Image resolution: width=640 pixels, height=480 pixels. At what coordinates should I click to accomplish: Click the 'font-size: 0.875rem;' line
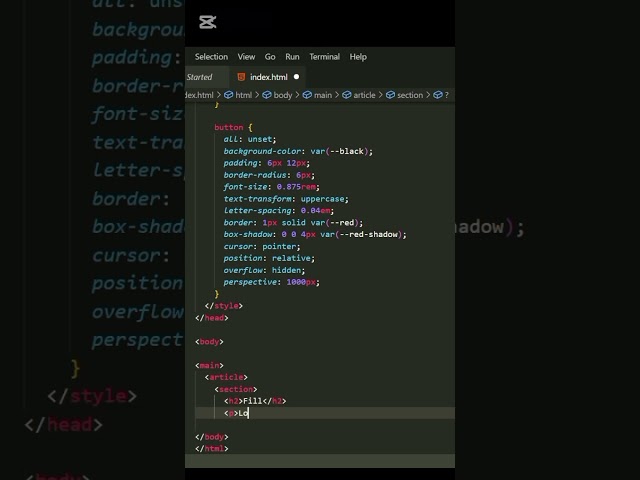271,187
